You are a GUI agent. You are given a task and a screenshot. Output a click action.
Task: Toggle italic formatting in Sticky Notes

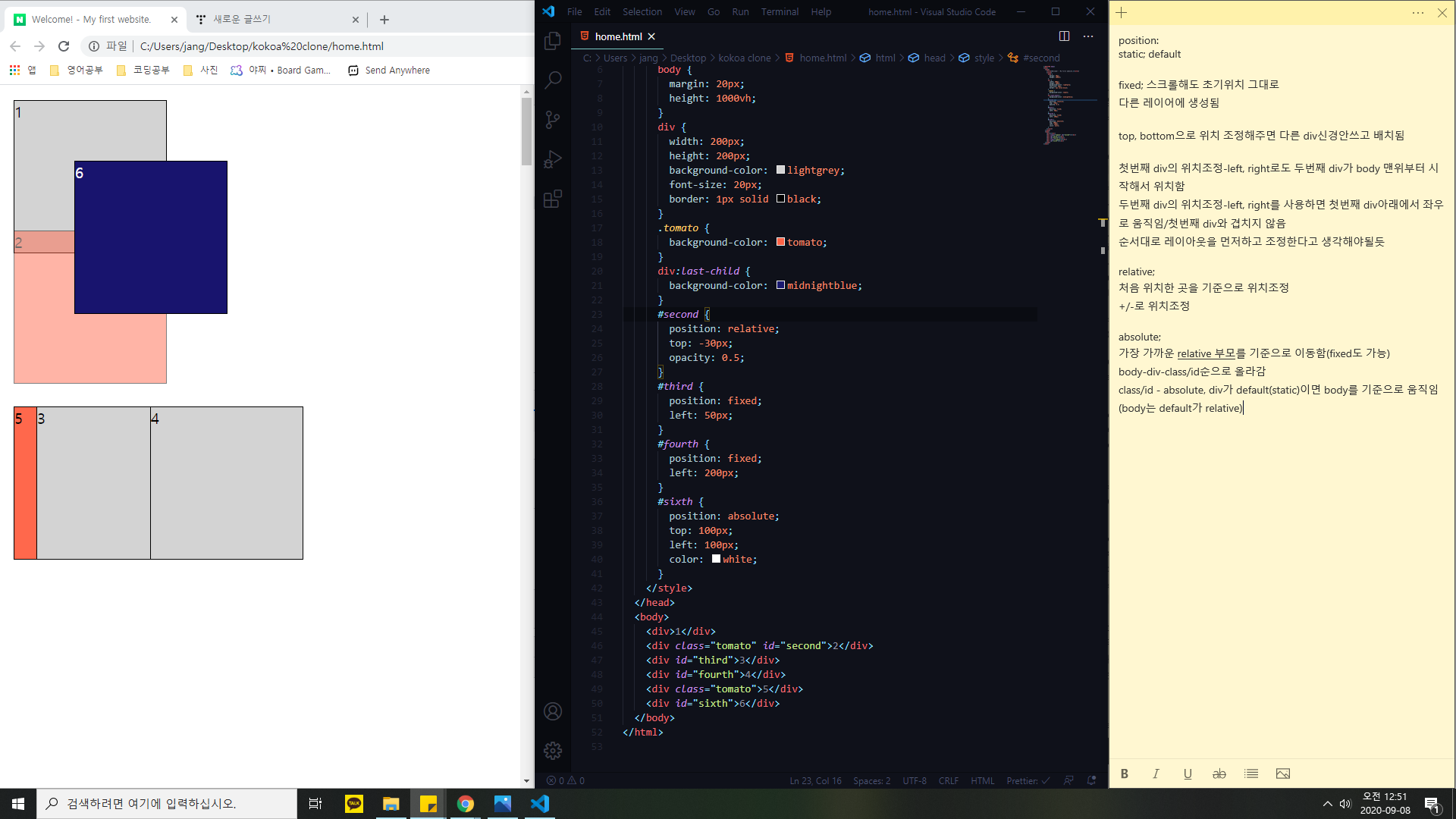click(x=1156, y=773)
